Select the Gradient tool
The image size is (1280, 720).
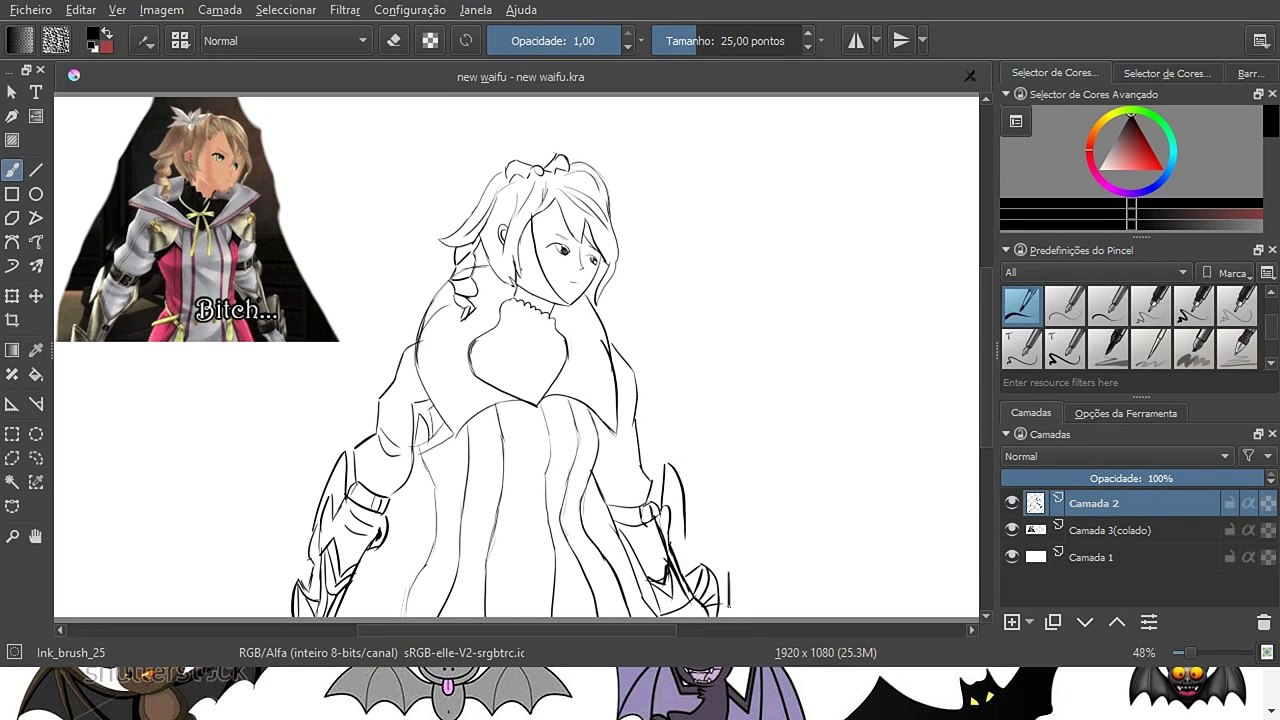pyautogui.click(x=12, y=350)
